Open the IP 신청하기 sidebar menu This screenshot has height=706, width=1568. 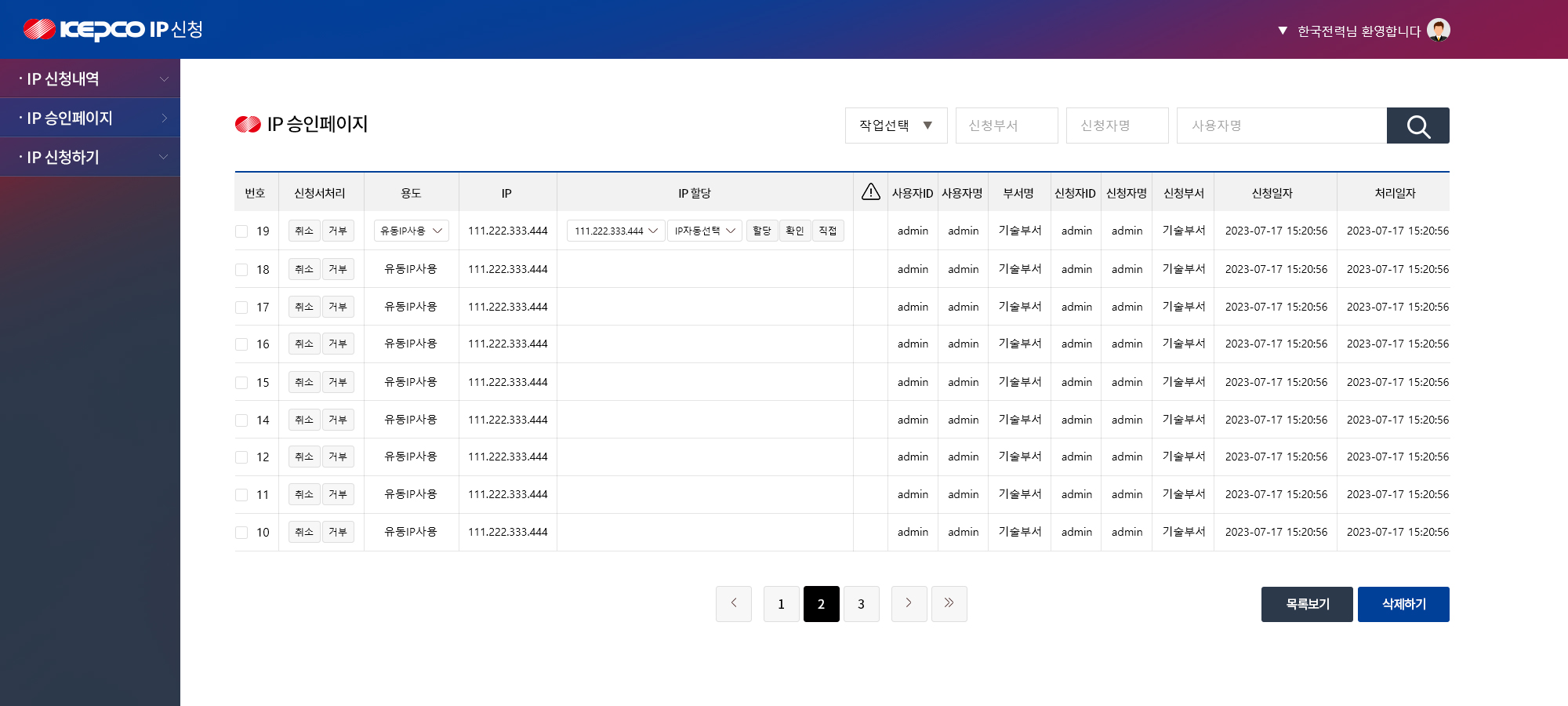click(90, 157)
